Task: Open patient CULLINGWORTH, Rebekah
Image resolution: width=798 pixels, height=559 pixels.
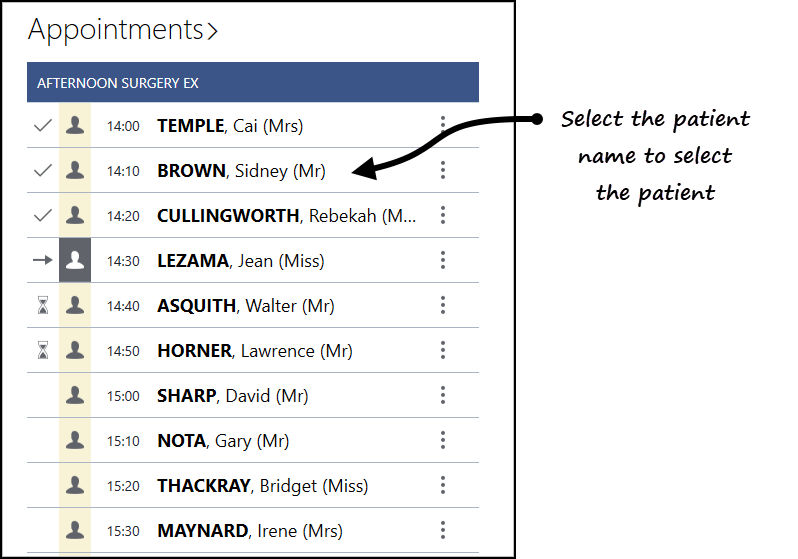Action: tap(286, 216)
